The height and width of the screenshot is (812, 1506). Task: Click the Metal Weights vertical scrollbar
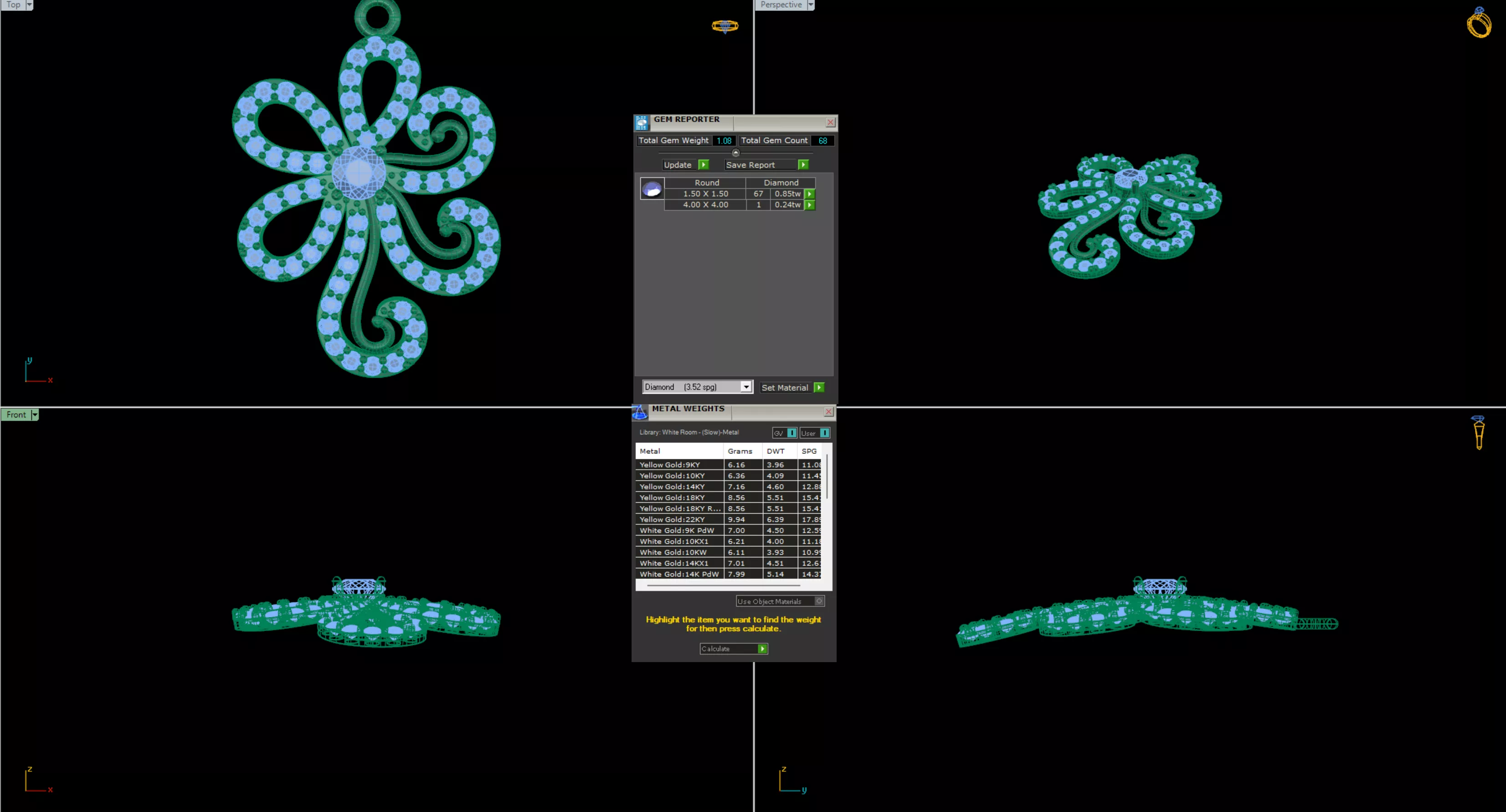click(x=827, y=477)
